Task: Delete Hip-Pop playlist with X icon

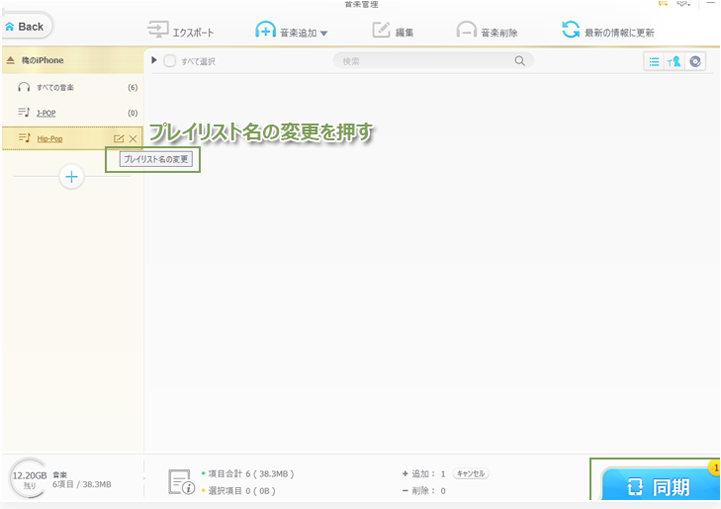Action: (x=133, y=138)
